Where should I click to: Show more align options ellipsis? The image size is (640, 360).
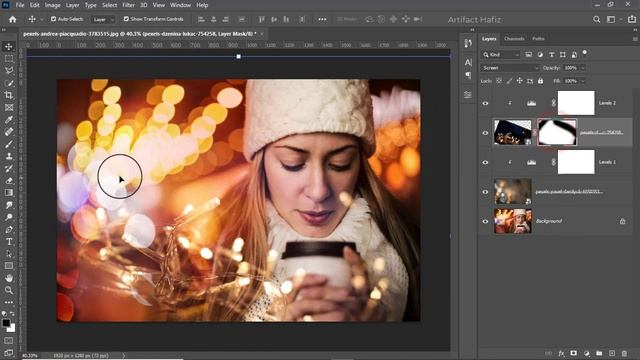tap(322, 19)
